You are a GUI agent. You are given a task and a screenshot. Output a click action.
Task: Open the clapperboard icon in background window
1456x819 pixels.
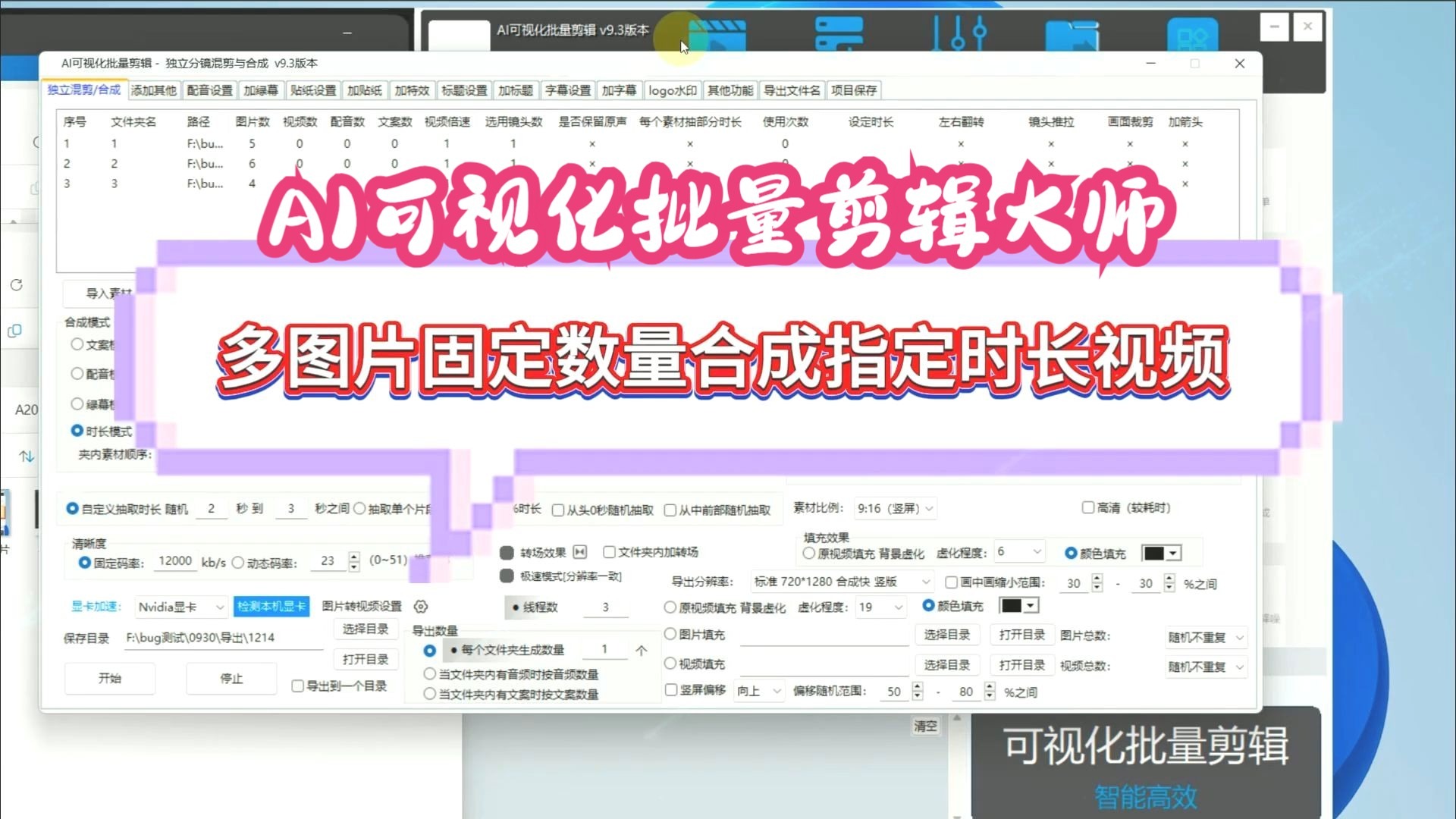pyautogui.click(x=717, y=36)
